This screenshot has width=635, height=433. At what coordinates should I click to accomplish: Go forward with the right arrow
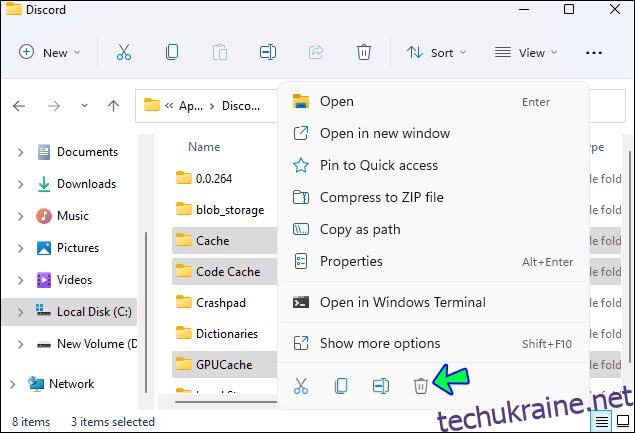point(54,106)
